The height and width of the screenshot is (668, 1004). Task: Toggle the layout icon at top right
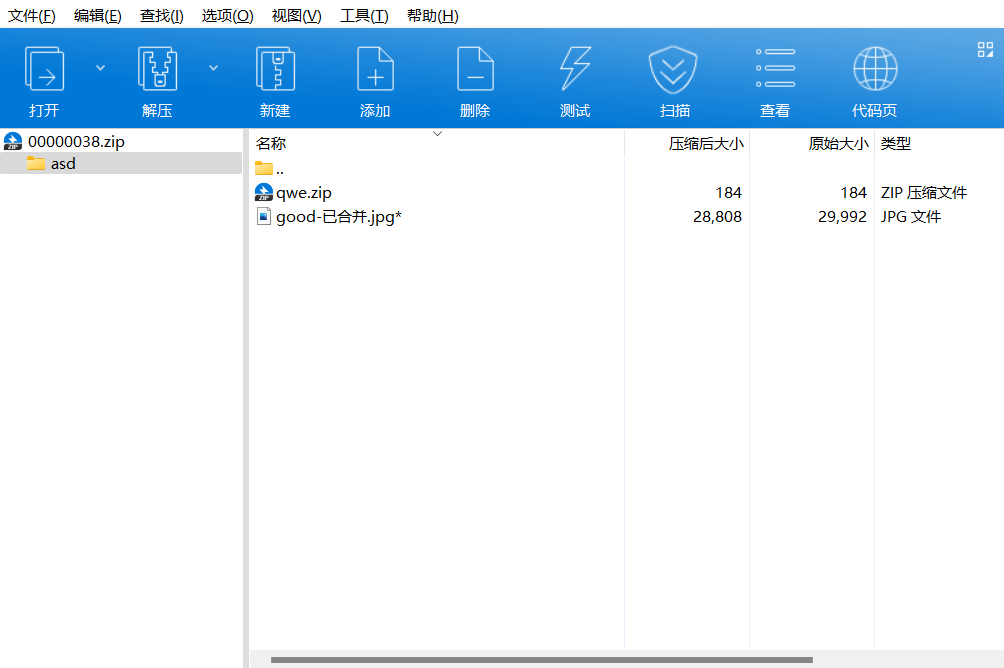click(x=984, y=47)
